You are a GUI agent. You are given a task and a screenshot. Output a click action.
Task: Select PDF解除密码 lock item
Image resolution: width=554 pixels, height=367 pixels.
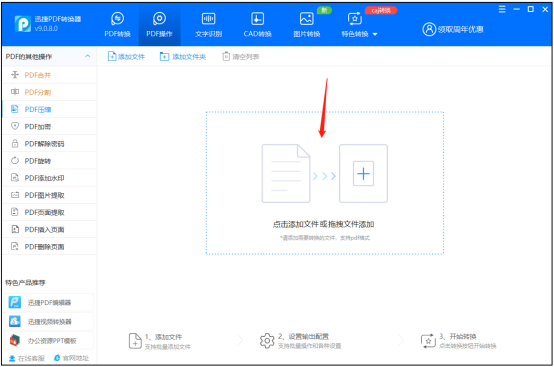tap(49, 144)
